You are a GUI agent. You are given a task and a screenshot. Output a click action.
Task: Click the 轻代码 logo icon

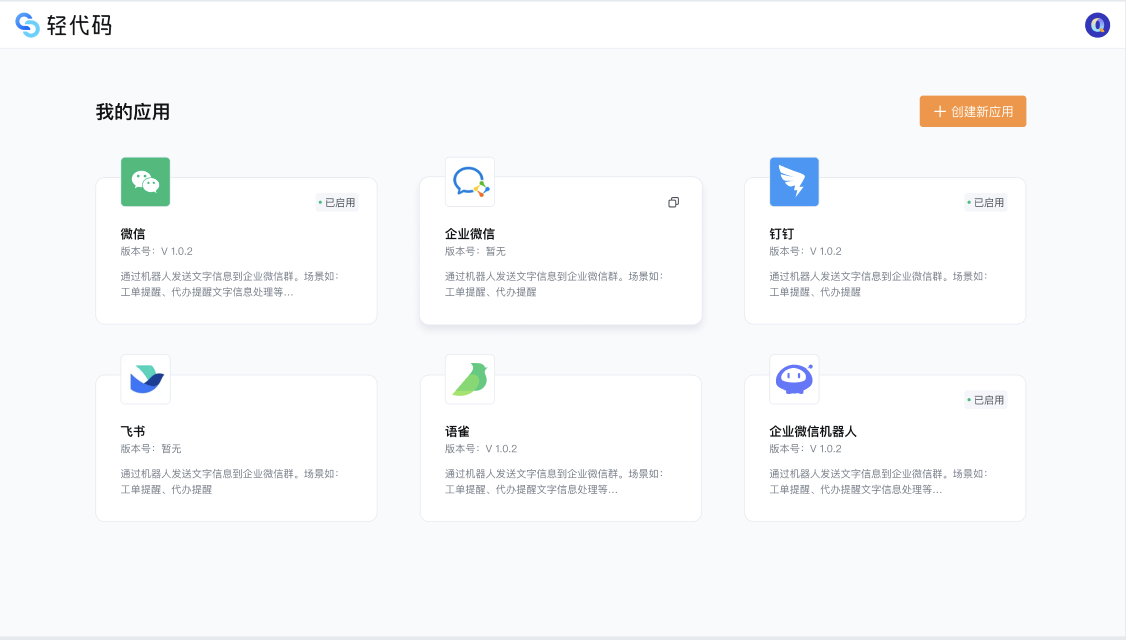[x=27, y=25]
